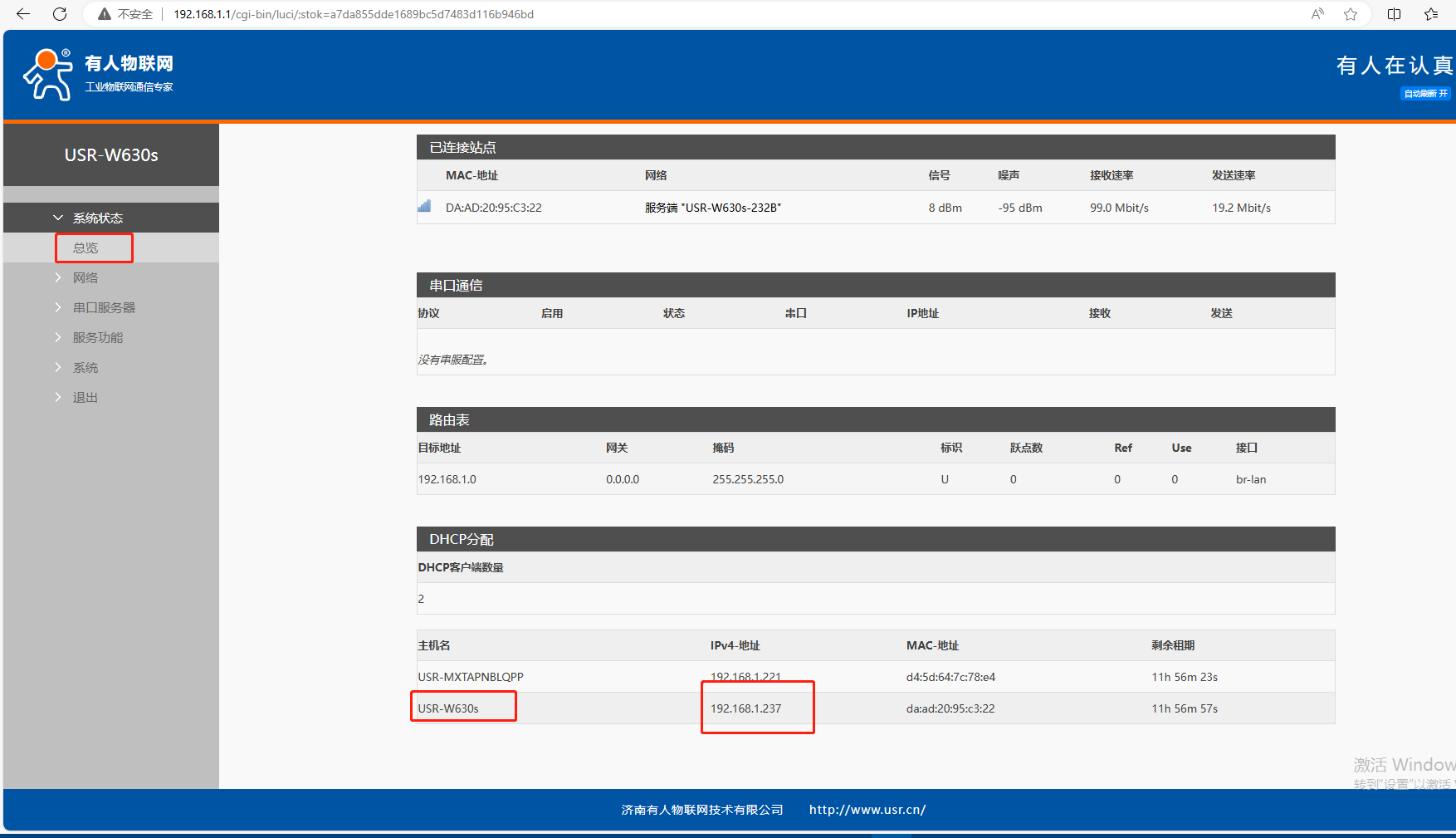This screenshot has width=1456, height=838.
Task: Expand the 服务功能 sidebar section
Action: [98, 338]
